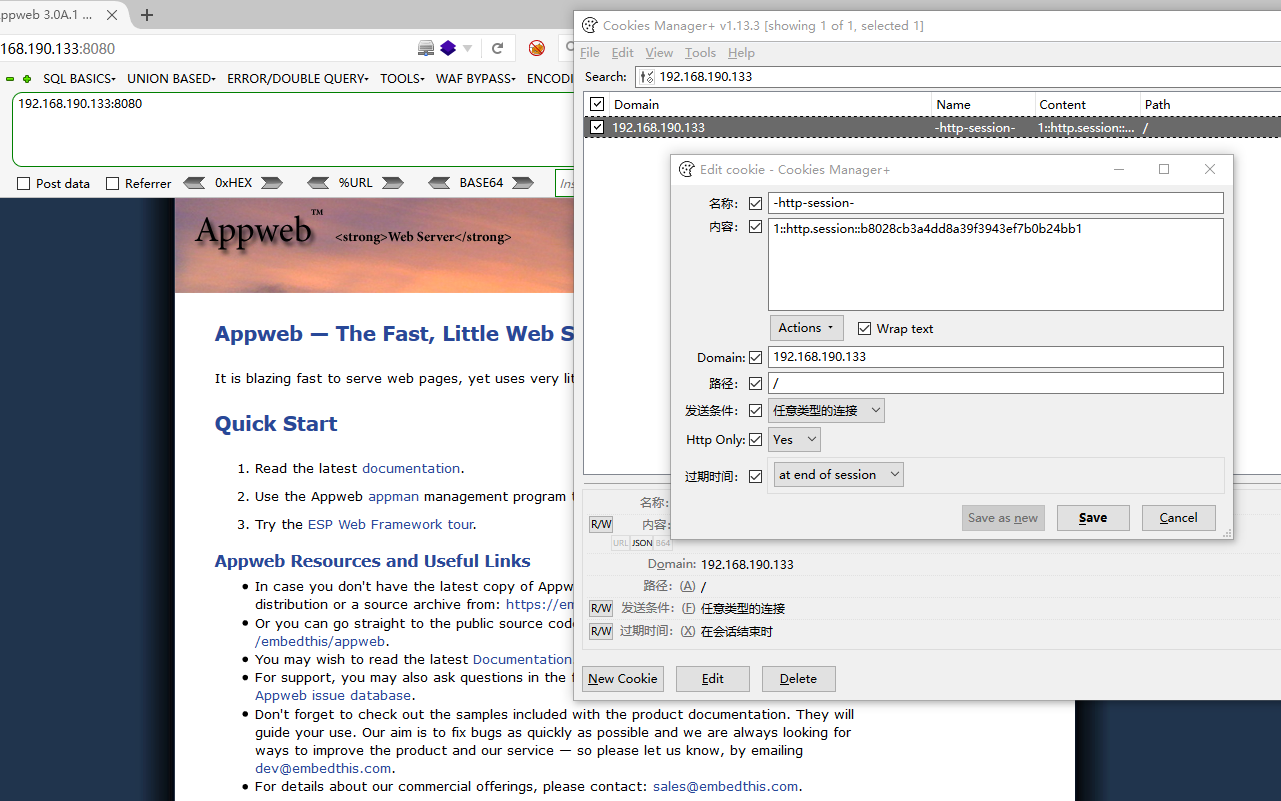The width and height of the screenshot is (1281, 801).
Task: Click the blocked-script orange toolbar icon
Action: point(537,48)
